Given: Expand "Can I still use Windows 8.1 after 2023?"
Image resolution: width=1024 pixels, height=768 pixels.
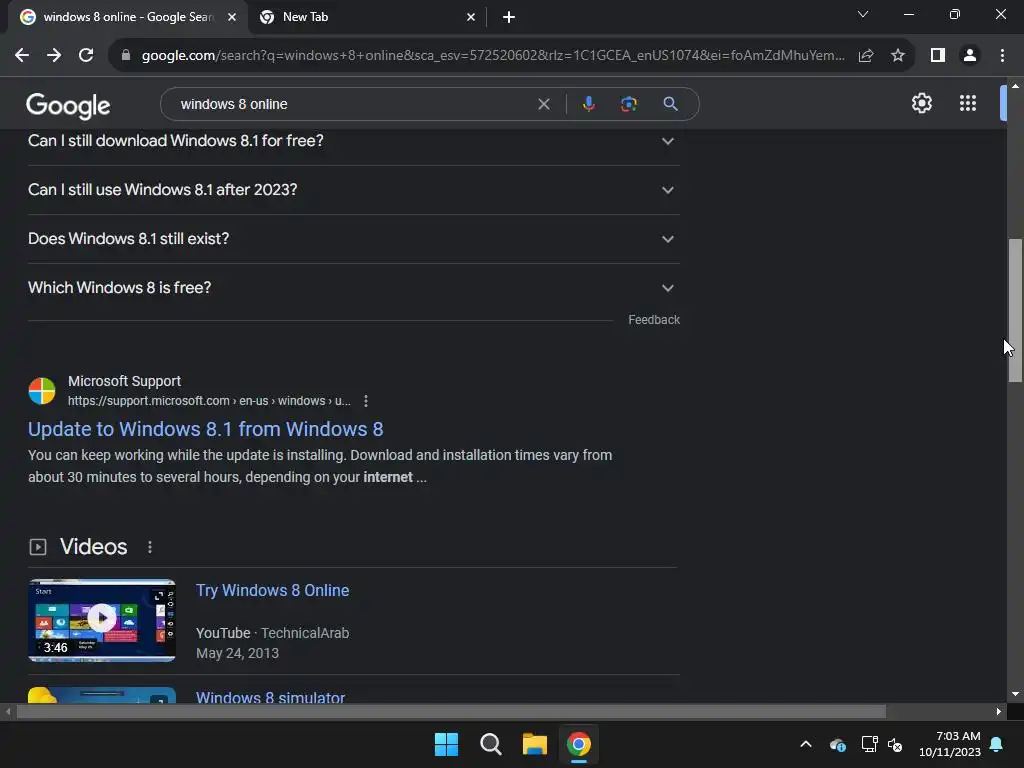Looking at the screenshot, I should (x=353, y=190).
